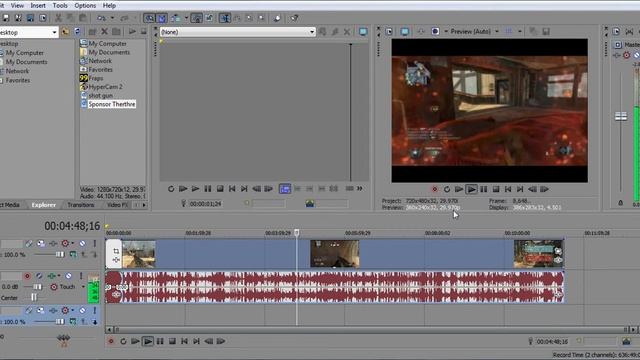Click the highlighted Add to Timeline button in Trimmer
This screenshot has width=640, height=360.
(285, 189)
